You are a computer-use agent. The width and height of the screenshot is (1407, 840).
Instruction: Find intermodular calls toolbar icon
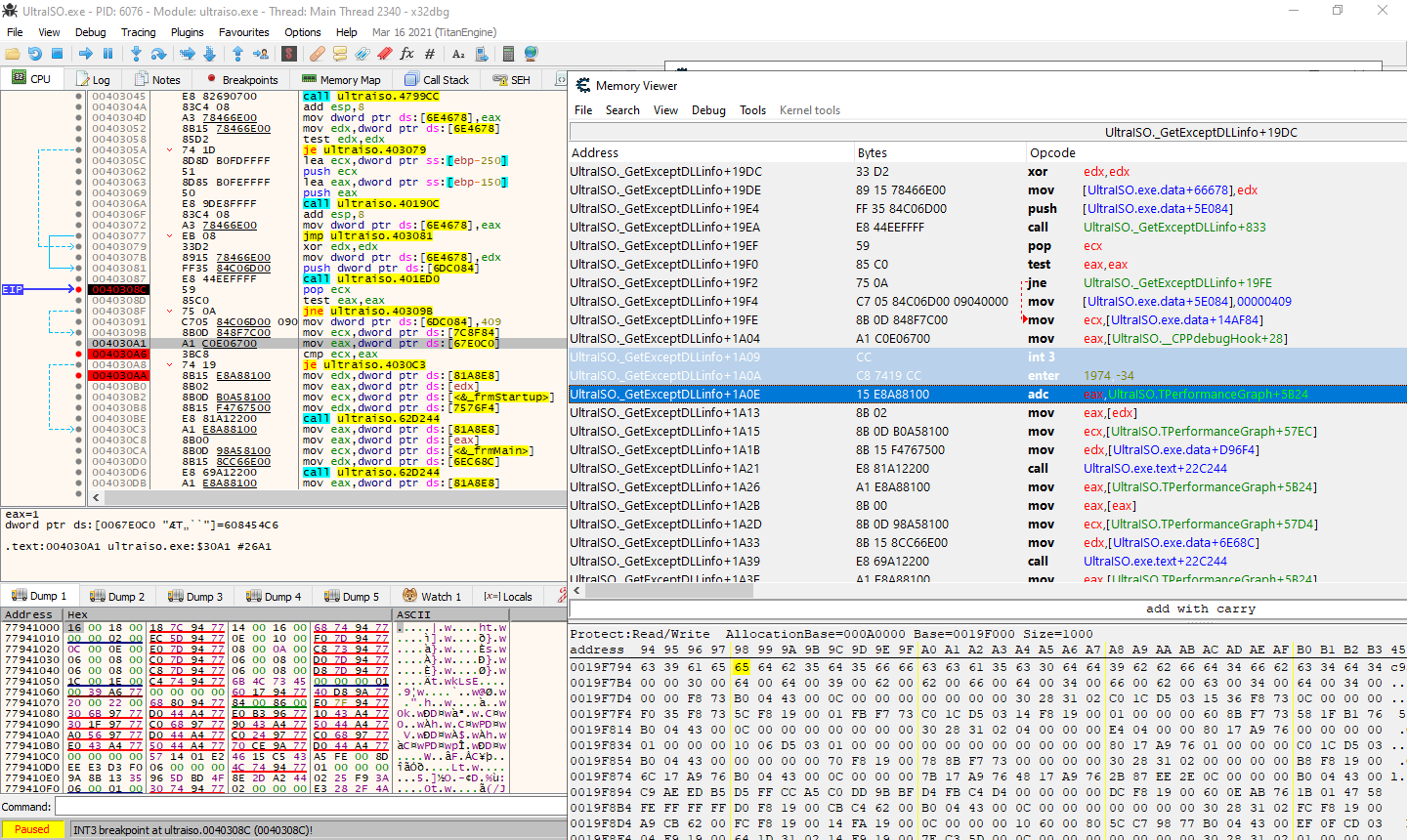coord(481,54)
